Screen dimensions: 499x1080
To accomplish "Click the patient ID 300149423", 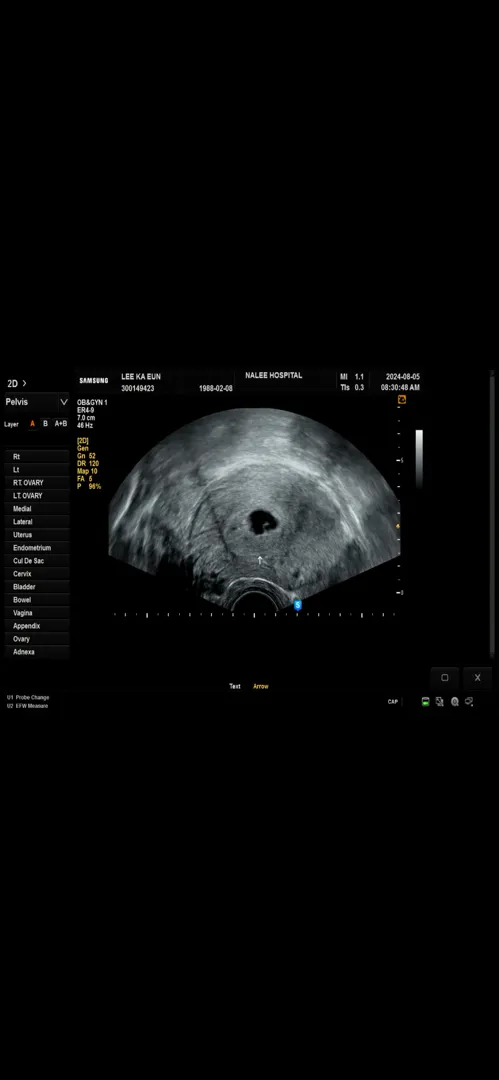I will (x=138, y=388).
